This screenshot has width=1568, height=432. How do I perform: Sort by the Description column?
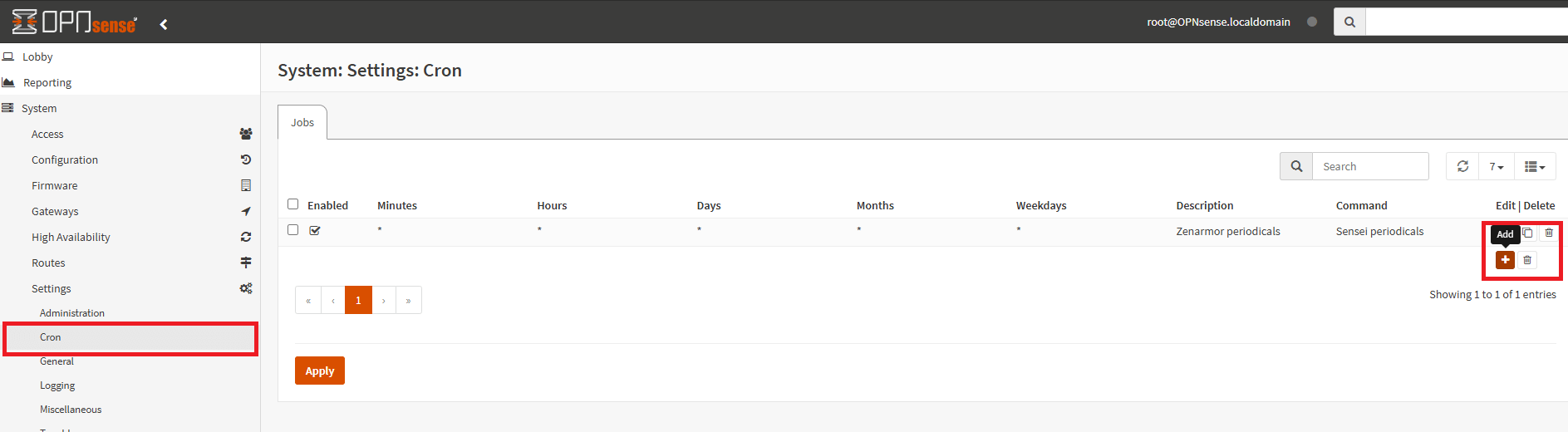coord(1205,206)
